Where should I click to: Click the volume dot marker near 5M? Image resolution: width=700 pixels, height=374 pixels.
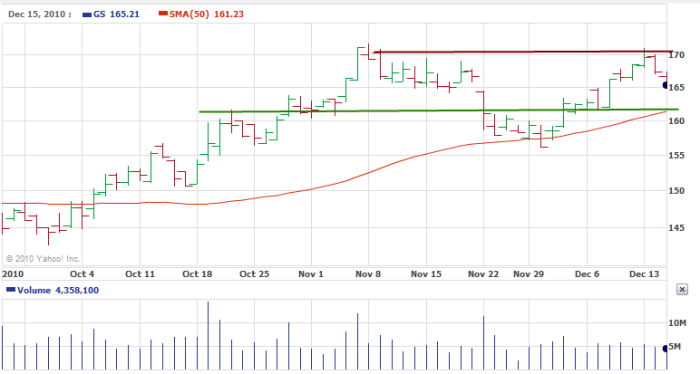click(x=666, y=348)
